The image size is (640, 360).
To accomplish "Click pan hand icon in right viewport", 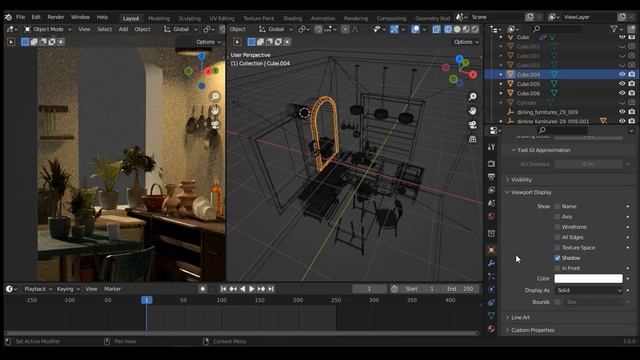I will click(473, 111).
